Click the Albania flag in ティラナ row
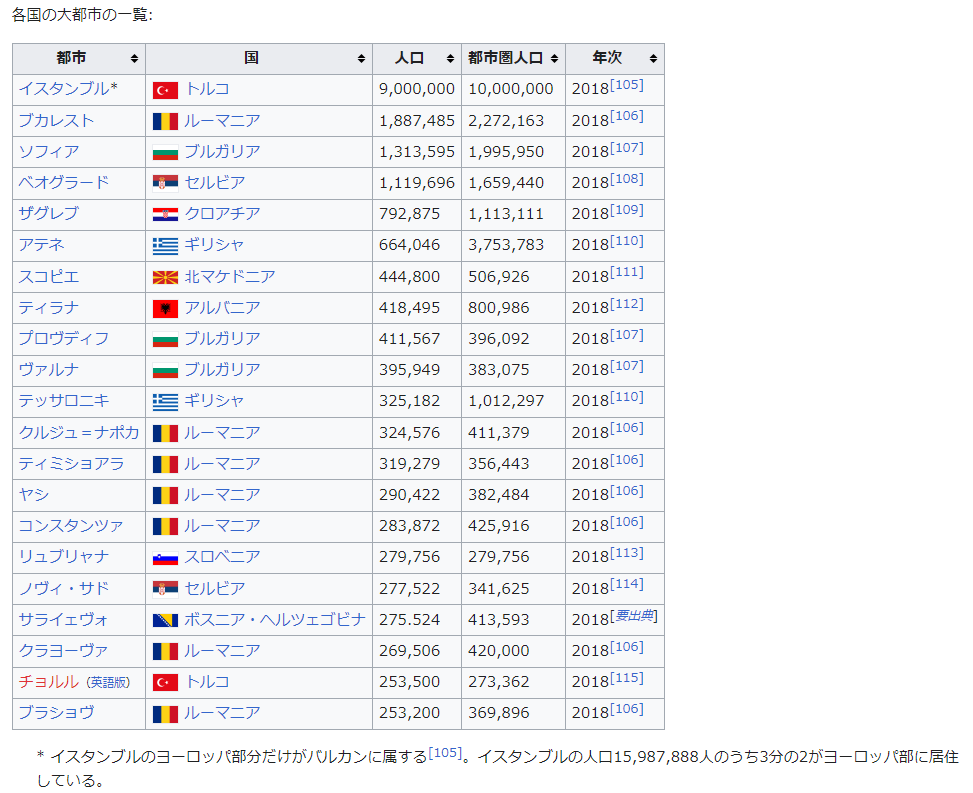The image size is (973, 793). (x=165, y=308)
